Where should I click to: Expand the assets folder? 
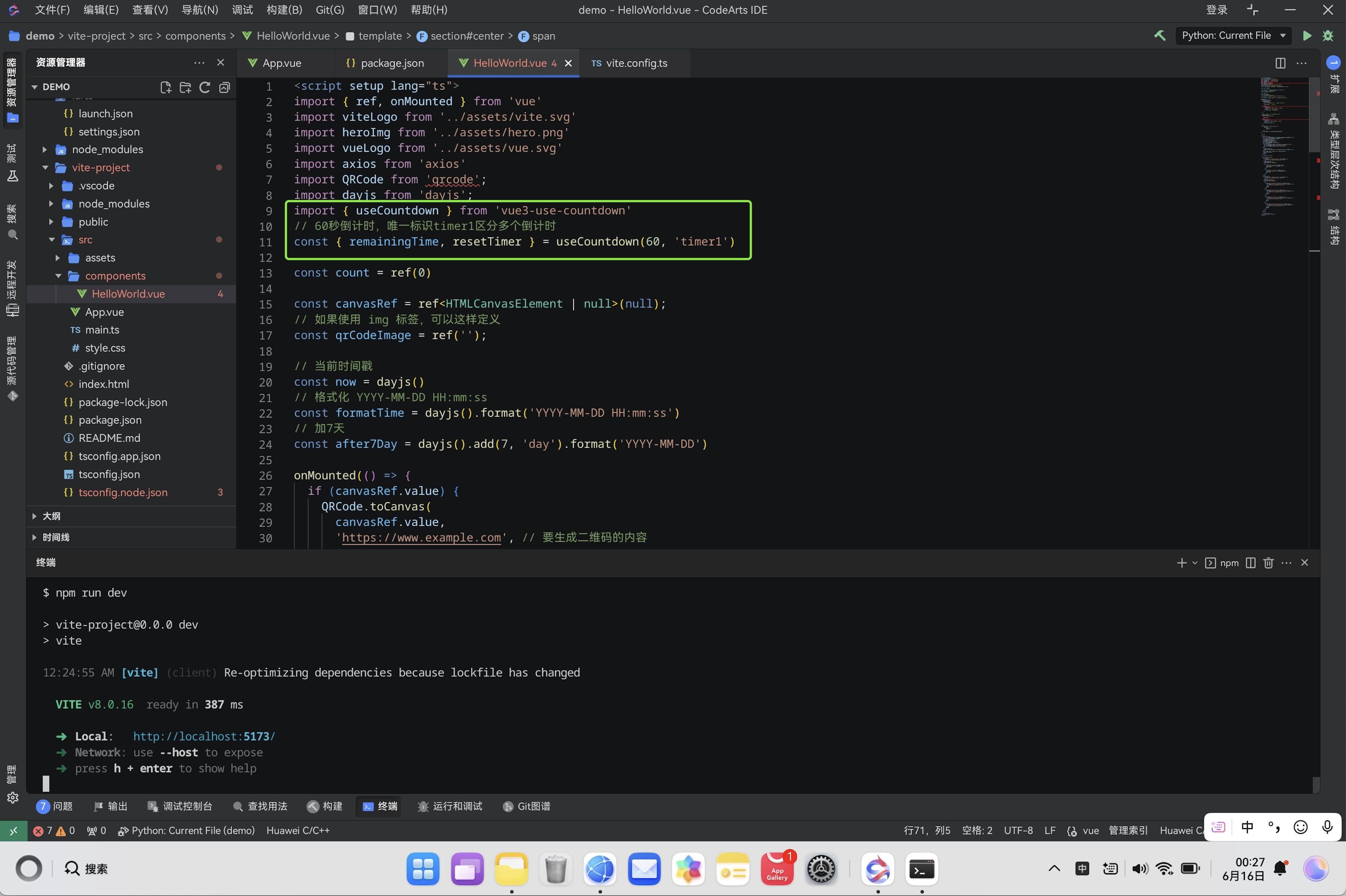coord(58,258)
